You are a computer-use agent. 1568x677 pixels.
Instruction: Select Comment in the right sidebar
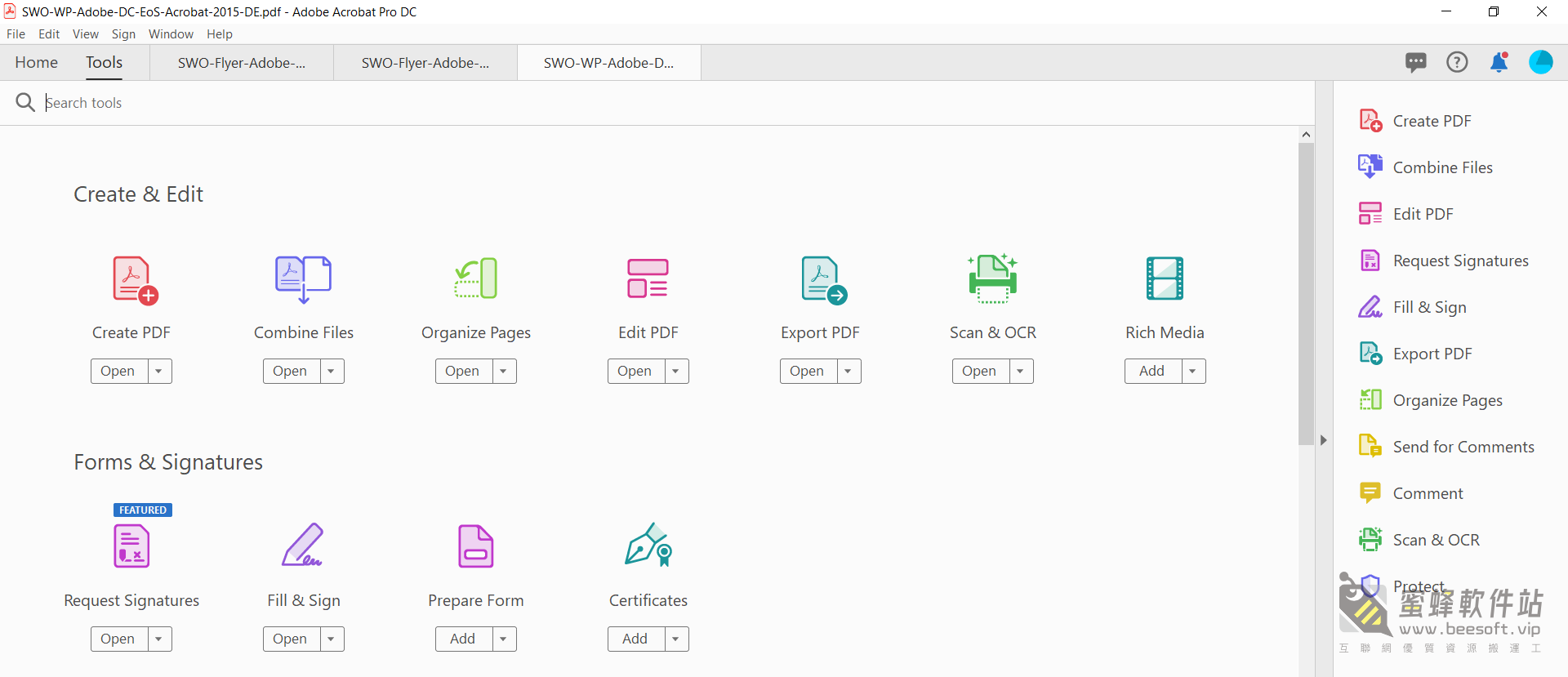(x=1411, y=493)
